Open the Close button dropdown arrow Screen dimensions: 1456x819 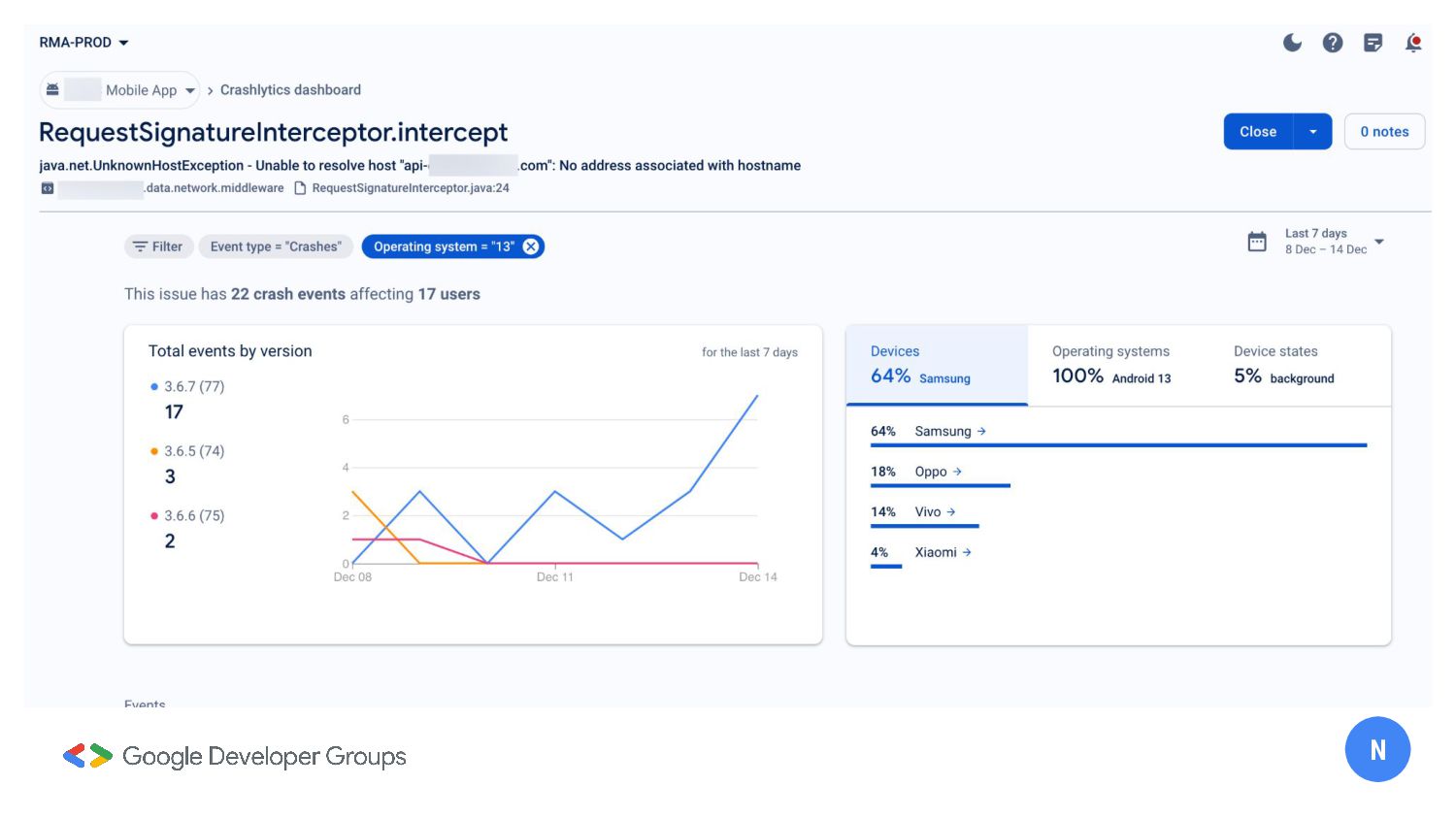(1312, 132)
